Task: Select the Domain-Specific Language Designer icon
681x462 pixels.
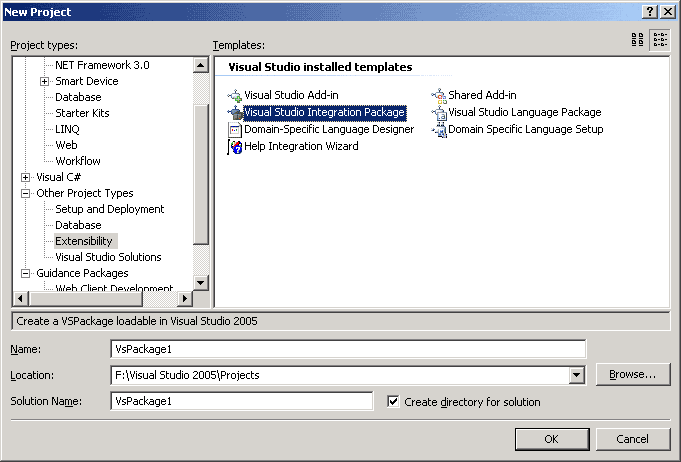Action: [x=235, y=129]
